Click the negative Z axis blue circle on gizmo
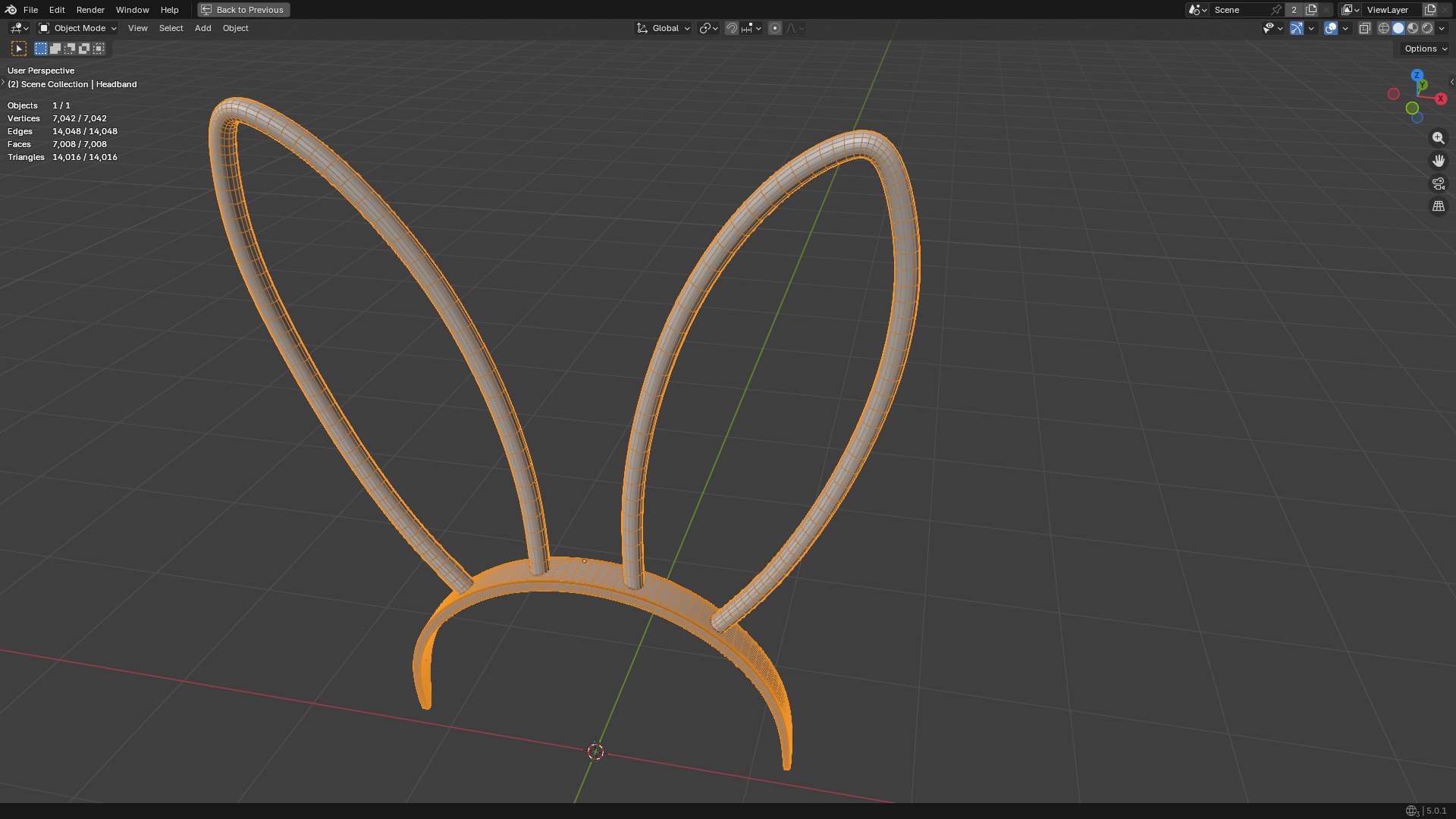Viewport: 1456px width, 819px height. tap(1417, 118)
